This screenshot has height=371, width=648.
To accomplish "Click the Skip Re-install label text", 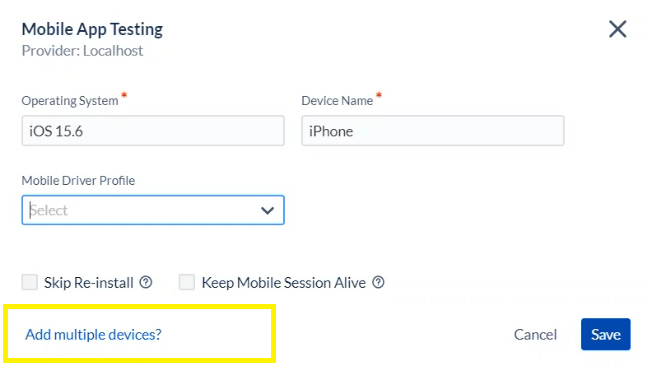I will [88, 283].
